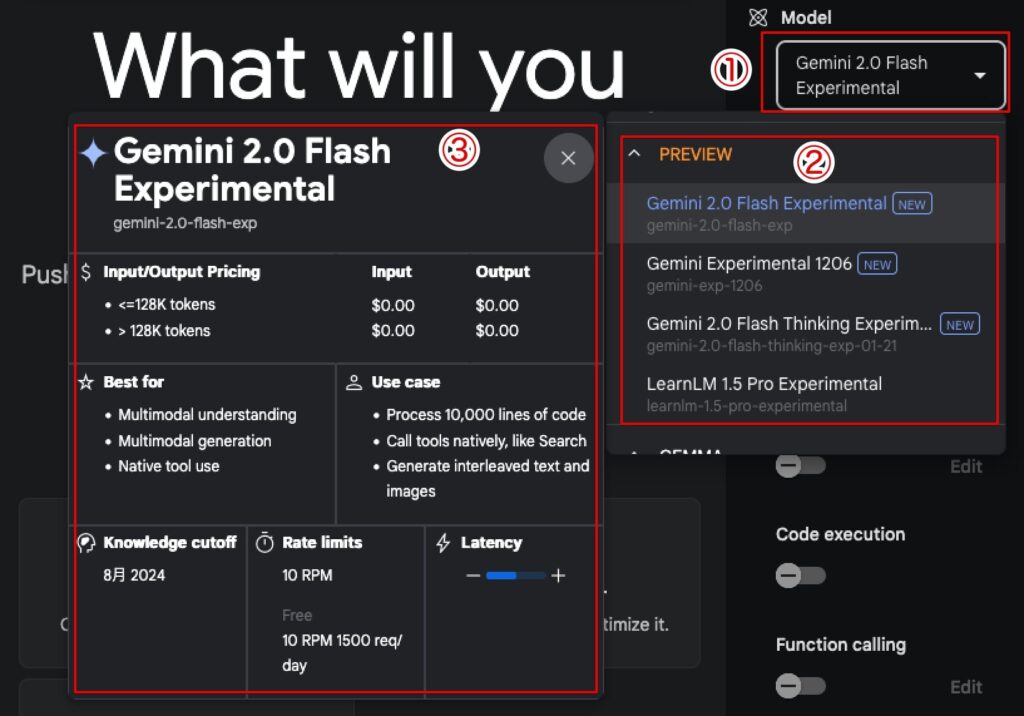Image resolution: width=1024 pixels, height=716 pixels.
Task: Click the Code execution label
Action: pyautogui.click(x=840, y=534)
